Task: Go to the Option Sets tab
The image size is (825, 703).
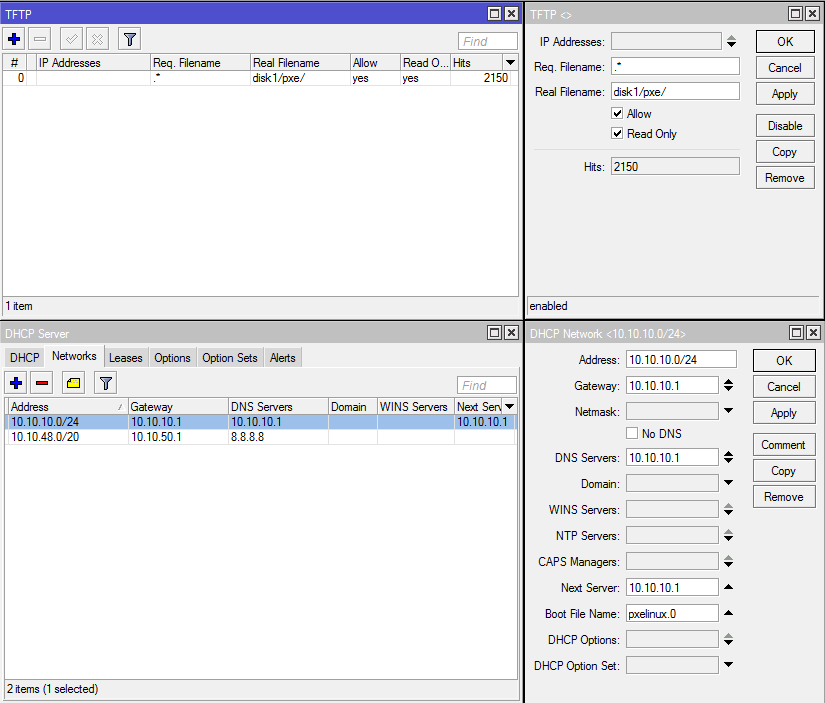Action: (x=230, y=358)
